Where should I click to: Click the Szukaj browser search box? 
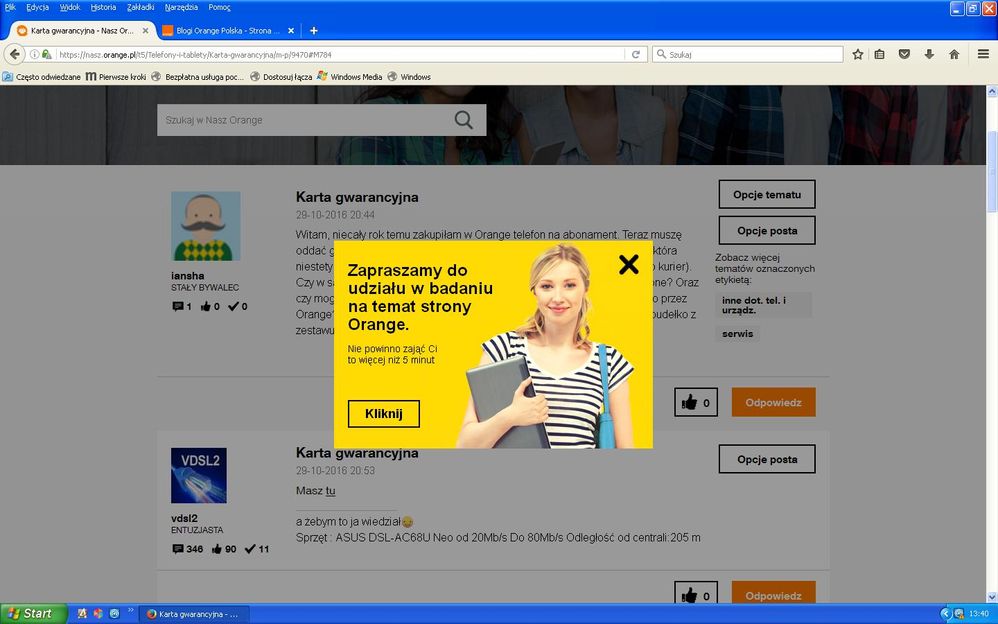748,55
